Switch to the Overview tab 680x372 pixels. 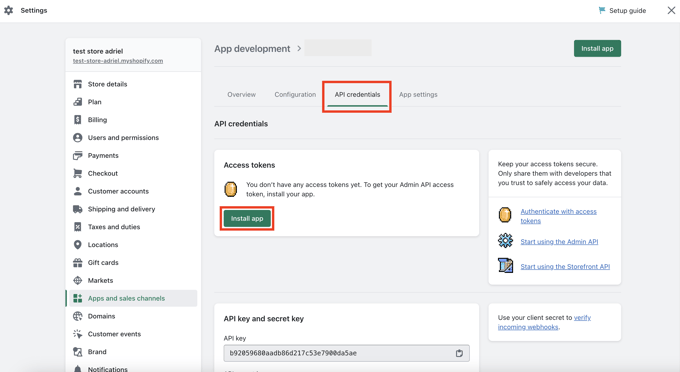(242, 95)
